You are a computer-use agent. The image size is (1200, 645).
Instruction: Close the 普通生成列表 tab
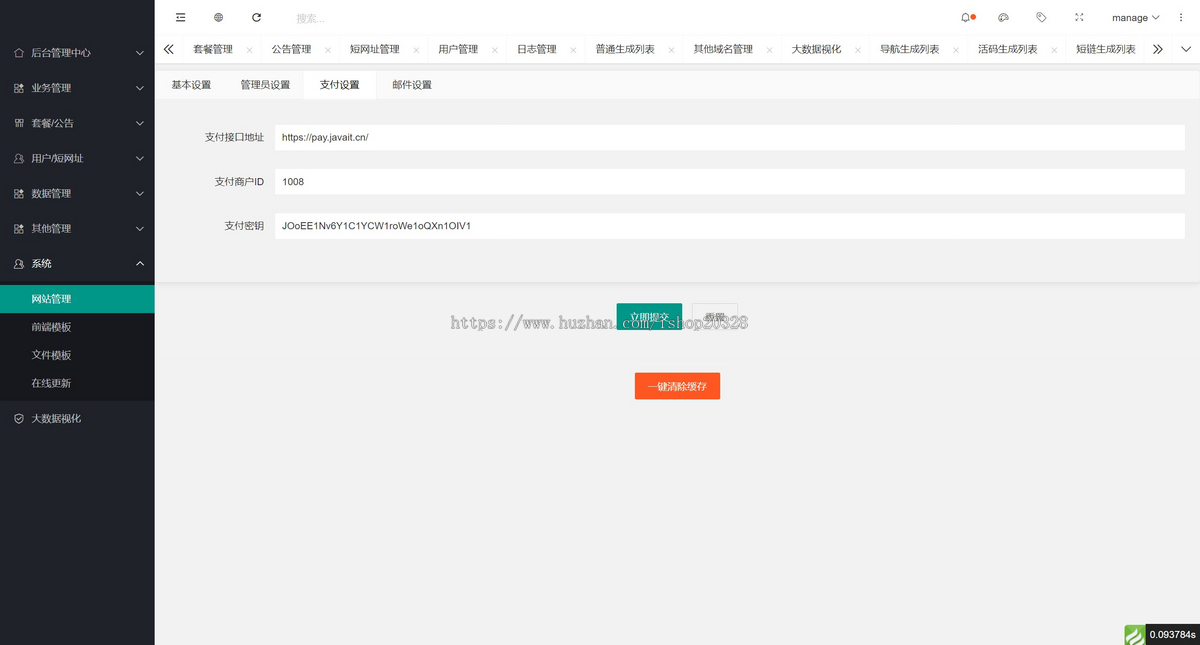click(671, 50)
